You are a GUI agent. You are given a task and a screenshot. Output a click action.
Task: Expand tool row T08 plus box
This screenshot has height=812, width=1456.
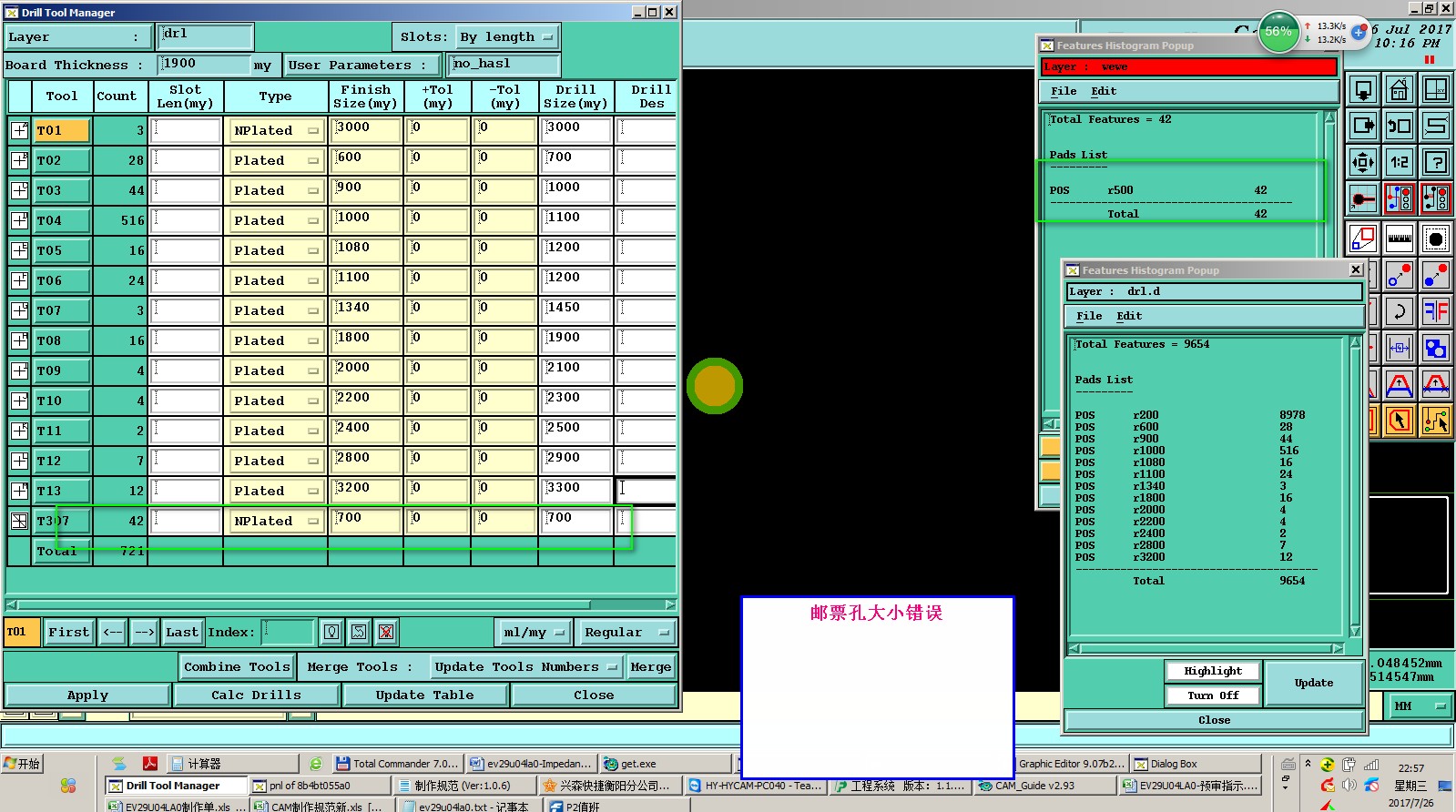coord(19,340)
